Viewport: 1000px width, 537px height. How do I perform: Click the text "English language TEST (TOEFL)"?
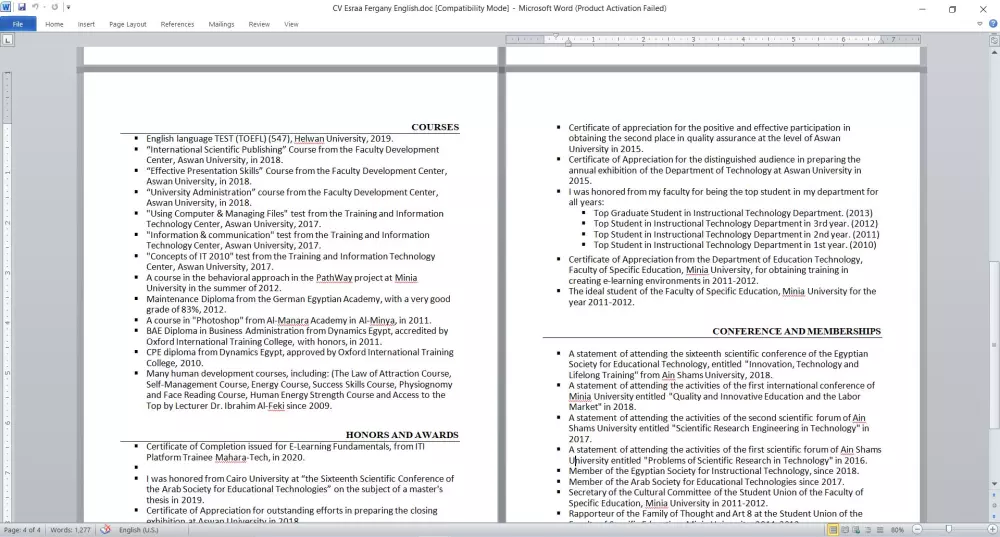(x=206, y=138)
